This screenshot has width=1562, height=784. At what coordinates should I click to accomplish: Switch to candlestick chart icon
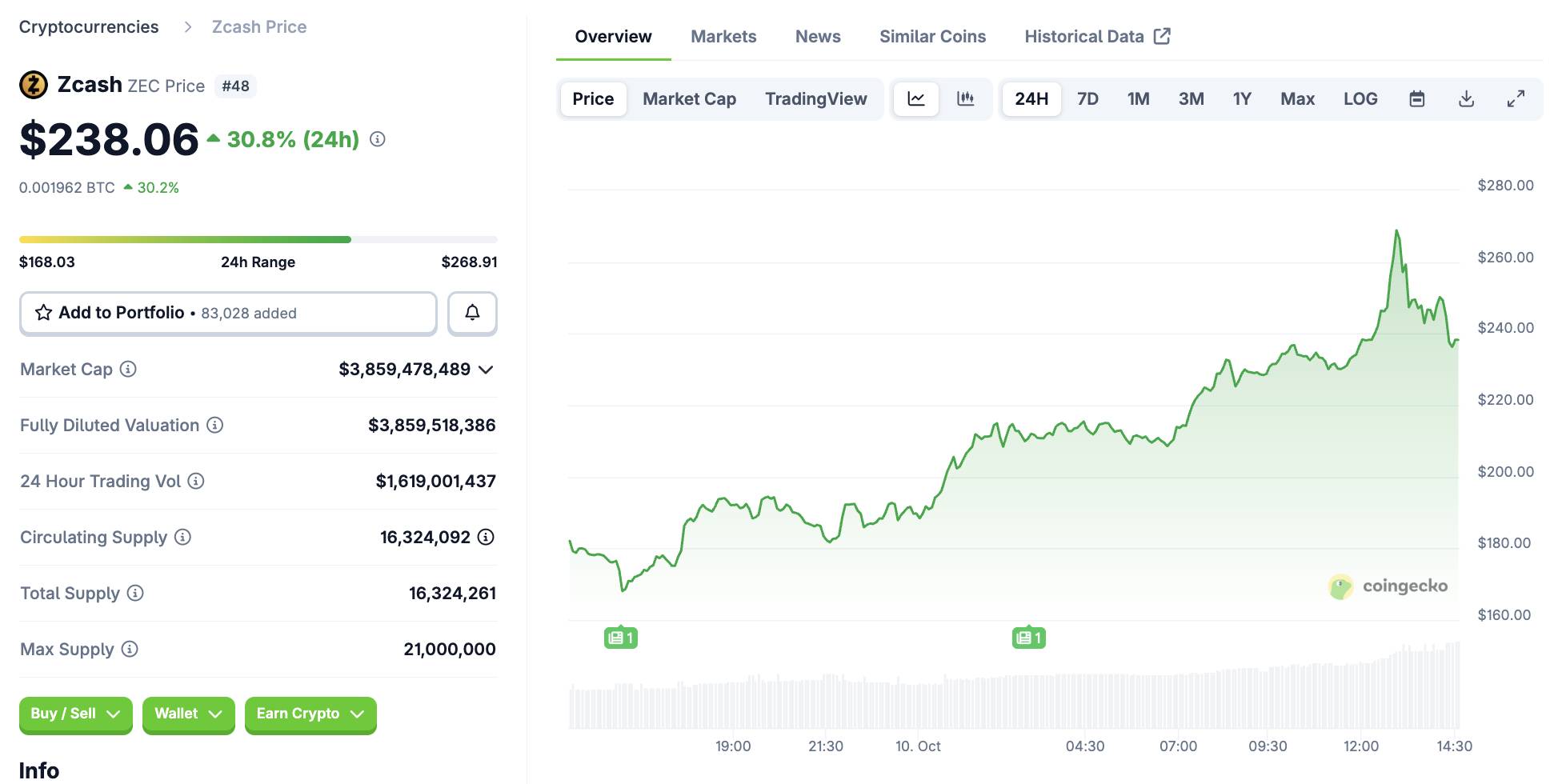966,99
